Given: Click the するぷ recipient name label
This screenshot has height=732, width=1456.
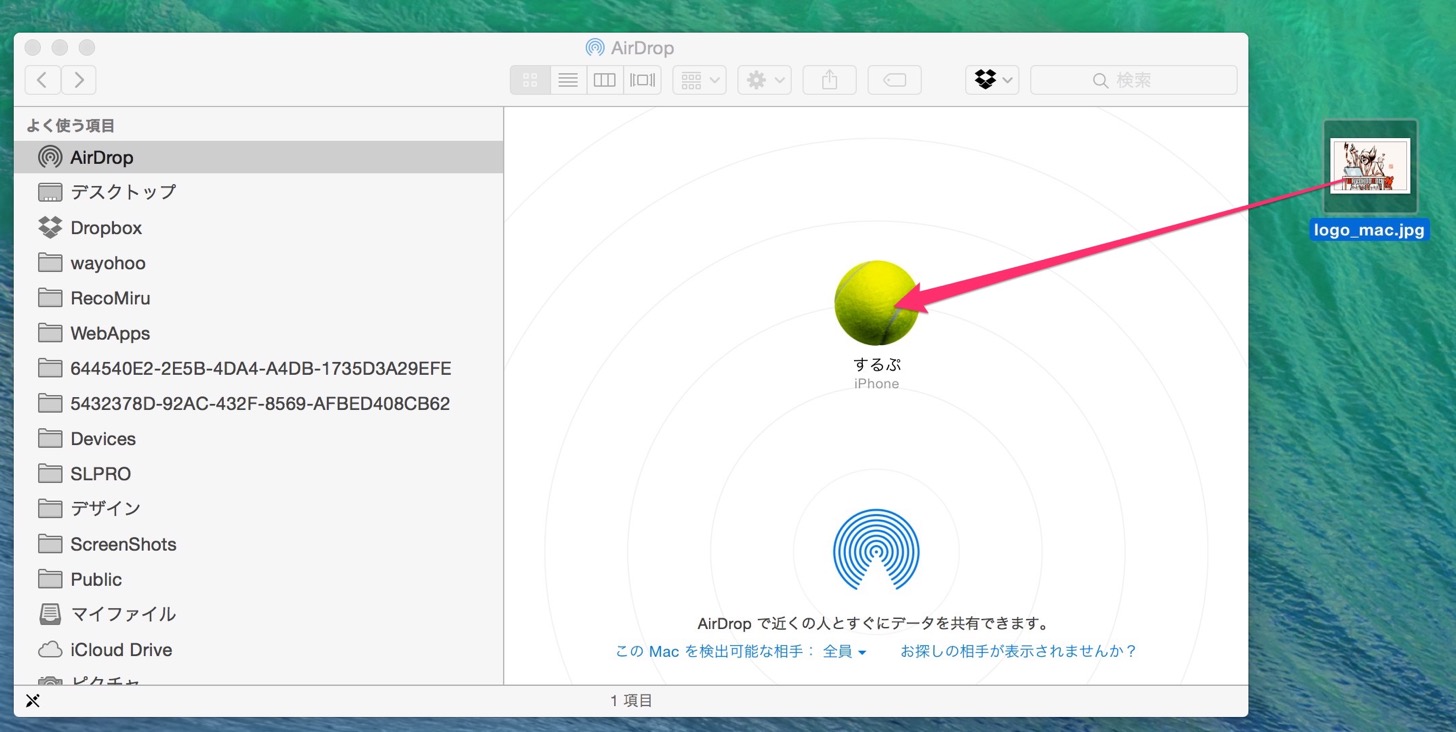Looking at the screenshot, I should click(877, 365).
